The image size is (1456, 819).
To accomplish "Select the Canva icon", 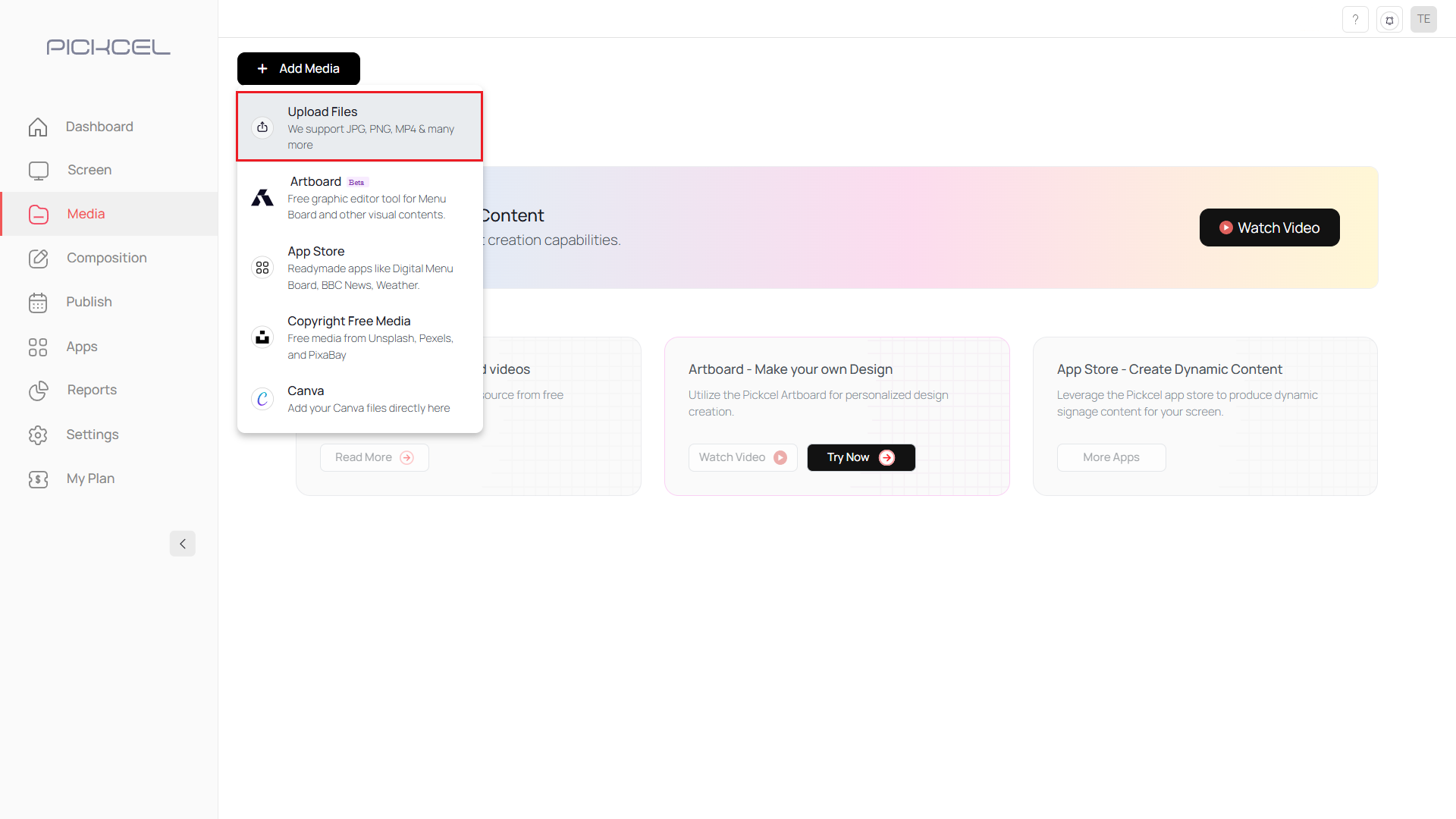I will 262,398.
